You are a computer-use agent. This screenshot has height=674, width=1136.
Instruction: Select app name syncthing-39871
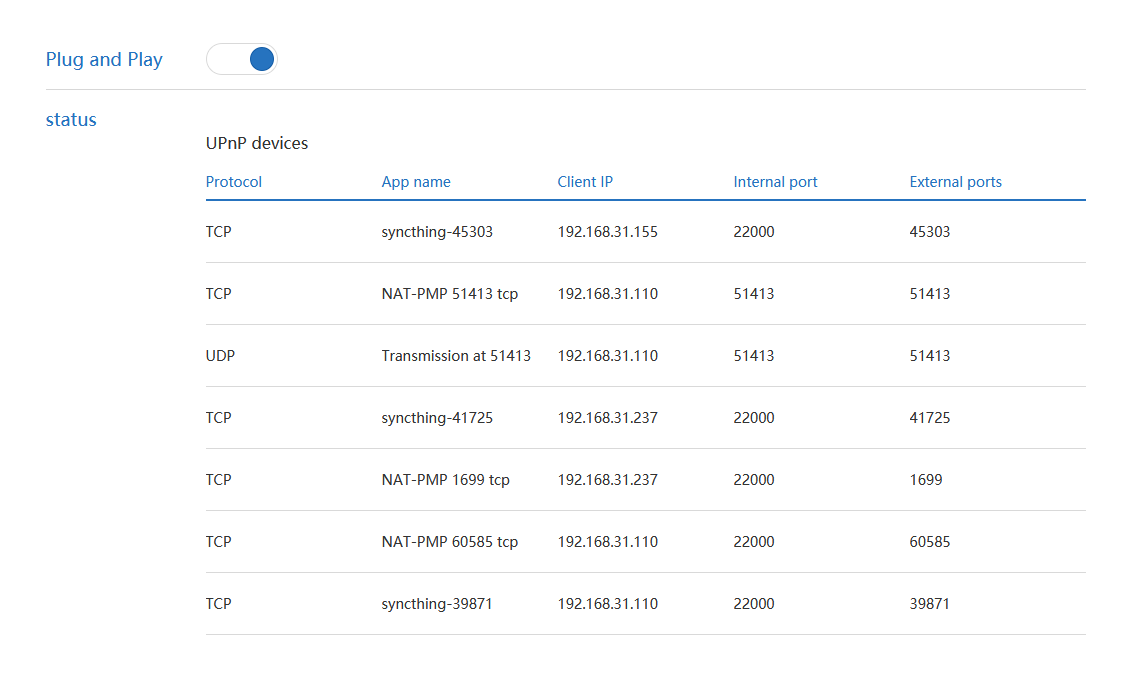click(437, 604)
